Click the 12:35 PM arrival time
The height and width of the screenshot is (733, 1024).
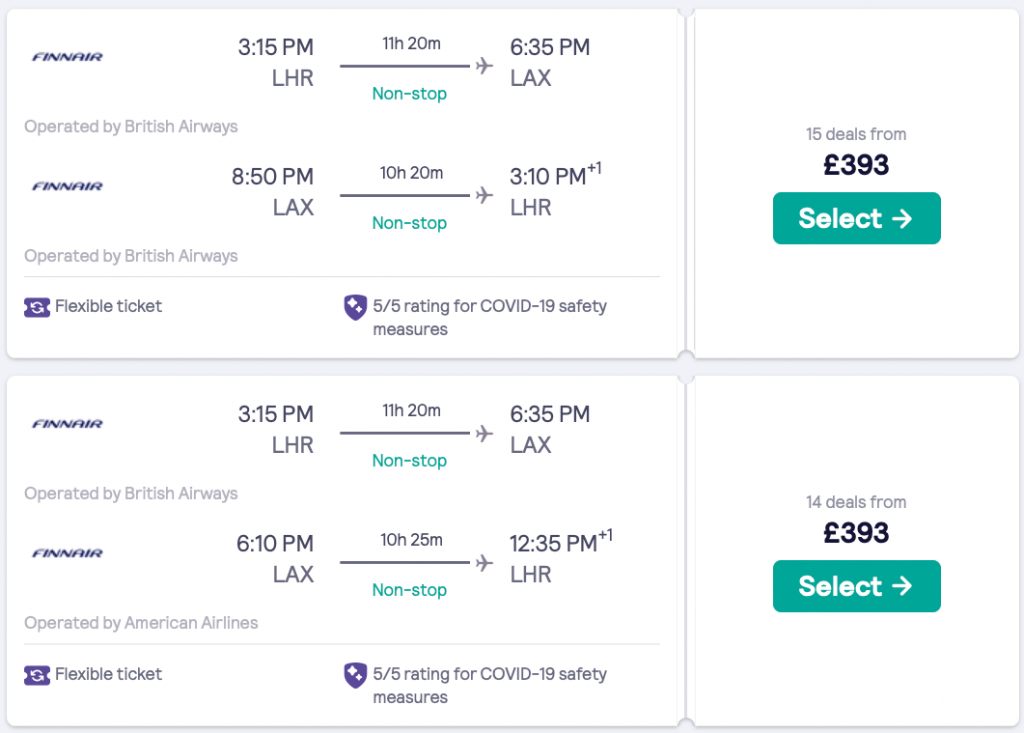click(553, 544)
